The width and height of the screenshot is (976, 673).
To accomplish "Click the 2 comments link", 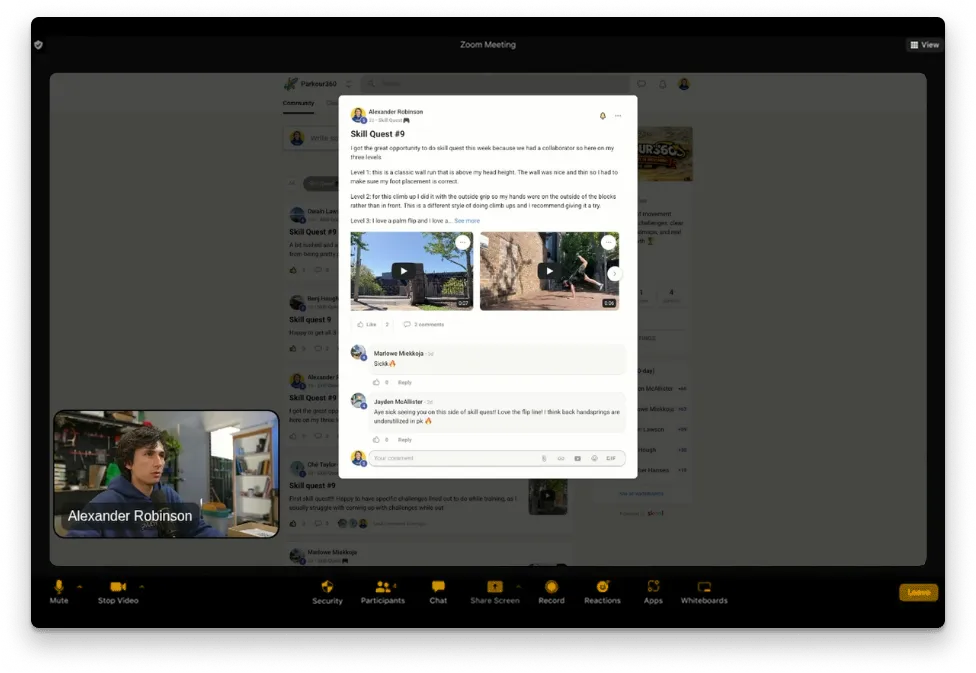I will [x=423, y=324].
